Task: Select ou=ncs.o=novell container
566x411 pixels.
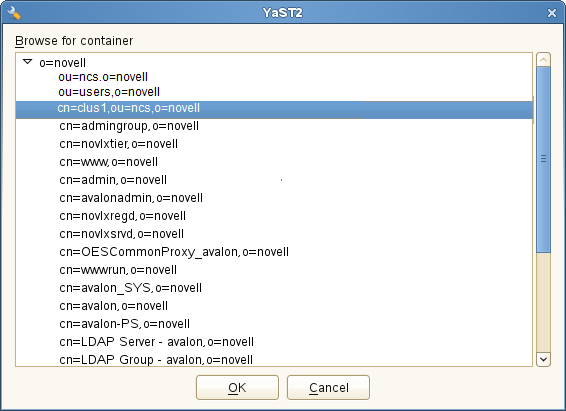Action: [x=103, y=77]
